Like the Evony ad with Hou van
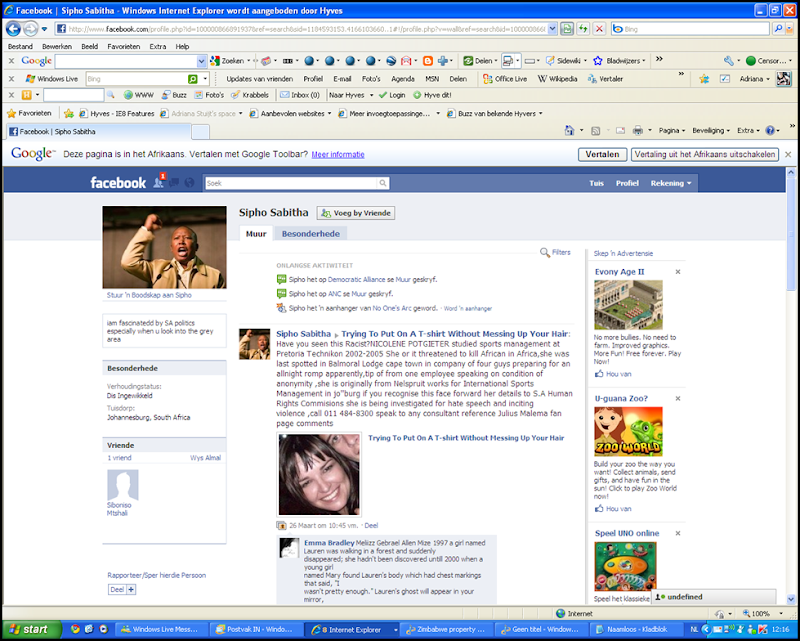Screen dimensions: 800x641 (613, 374)
